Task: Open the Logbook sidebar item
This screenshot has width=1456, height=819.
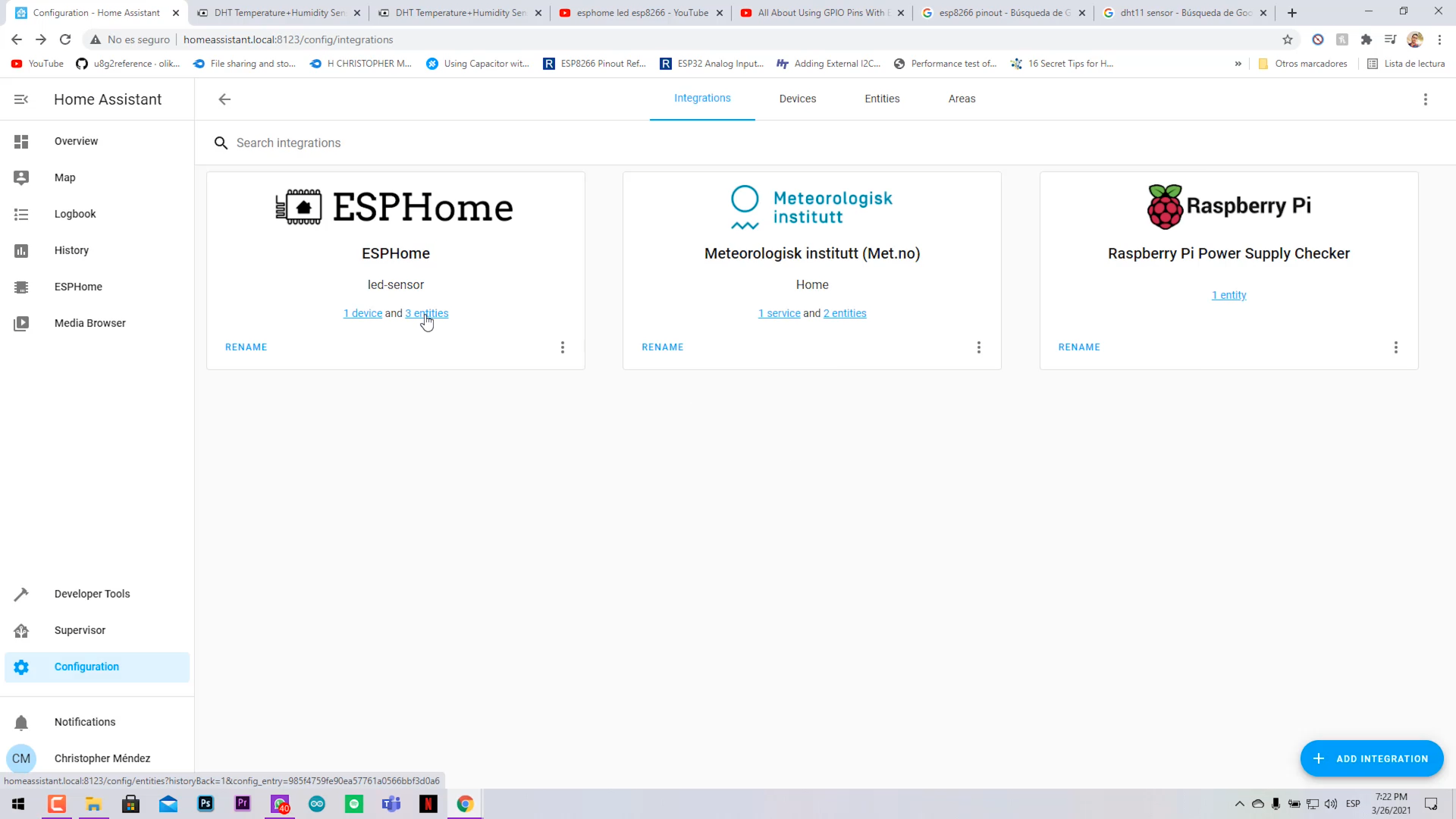Action: 75,214
